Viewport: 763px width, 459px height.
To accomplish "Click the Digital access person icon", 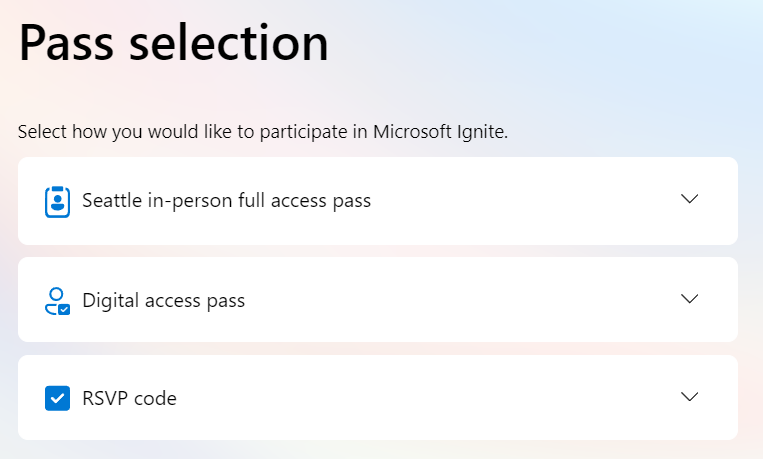I will pyautogui.click(x=57, y=301).
